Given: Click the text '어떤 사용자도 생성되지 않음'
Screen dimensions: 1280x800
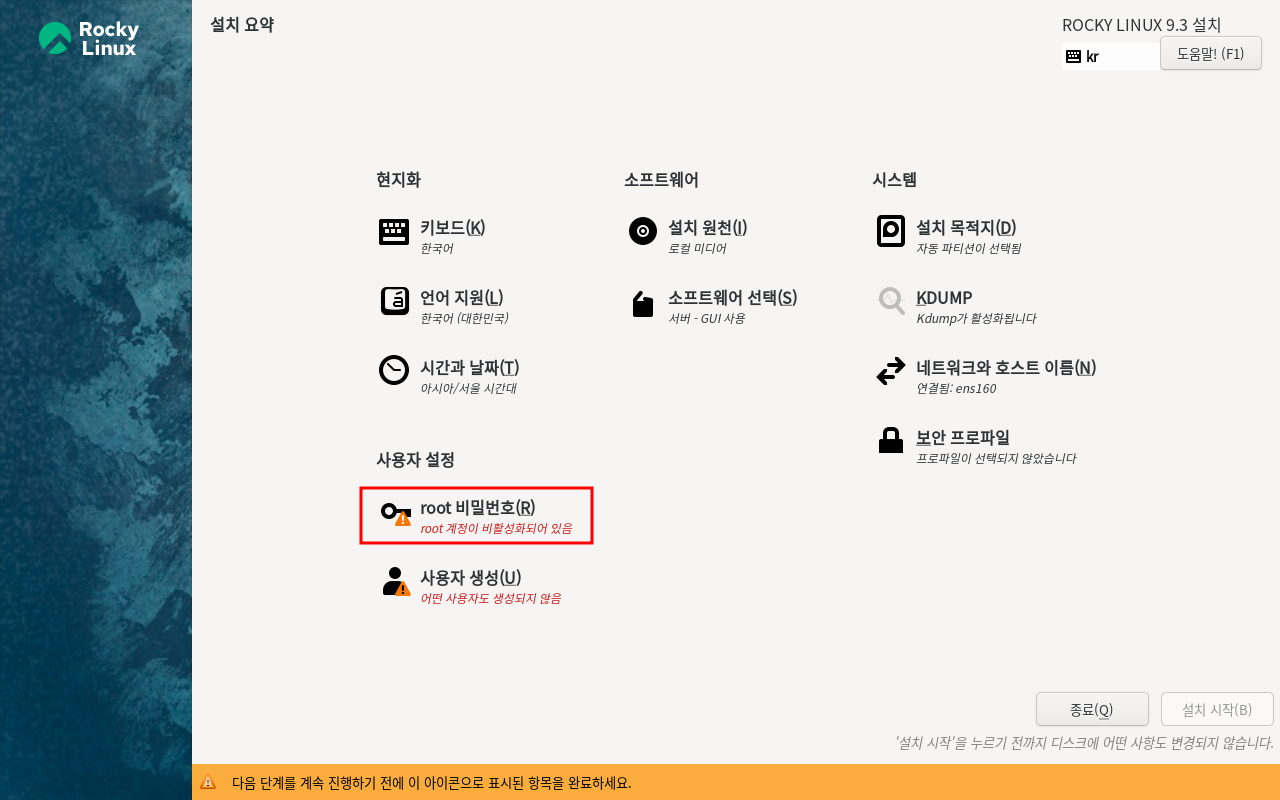Looking at the screenshot, I should pyautogui.click(x=490, y=598).
